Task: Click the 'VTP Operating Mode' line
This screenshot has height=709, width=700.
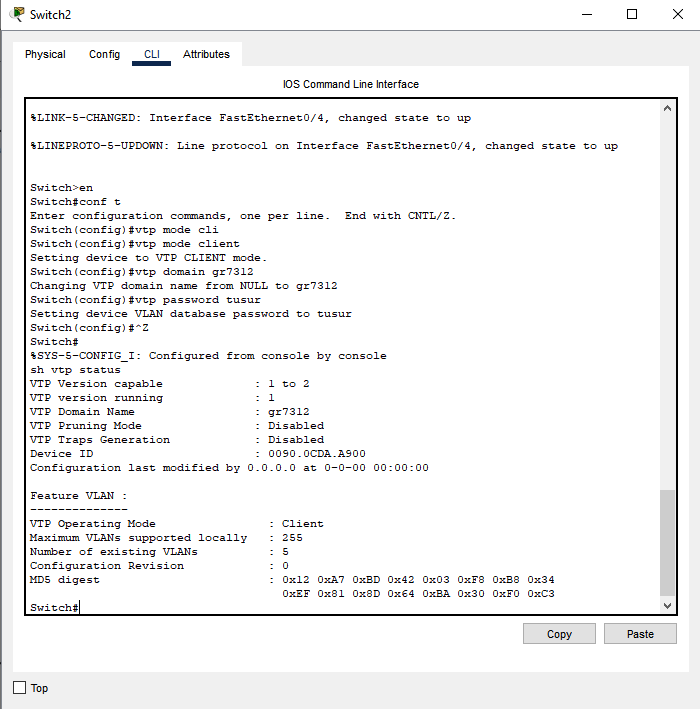Action: point(177,524)
